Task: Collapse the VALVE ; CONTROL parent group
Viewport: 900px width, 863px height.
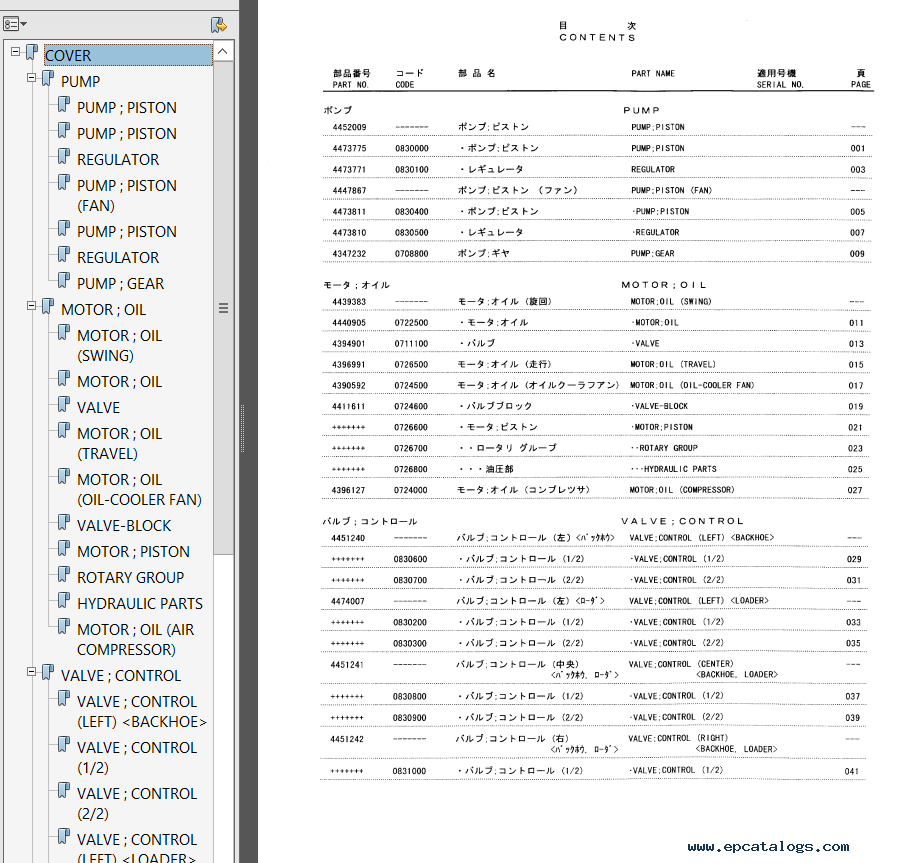Action: click(32, 672)
